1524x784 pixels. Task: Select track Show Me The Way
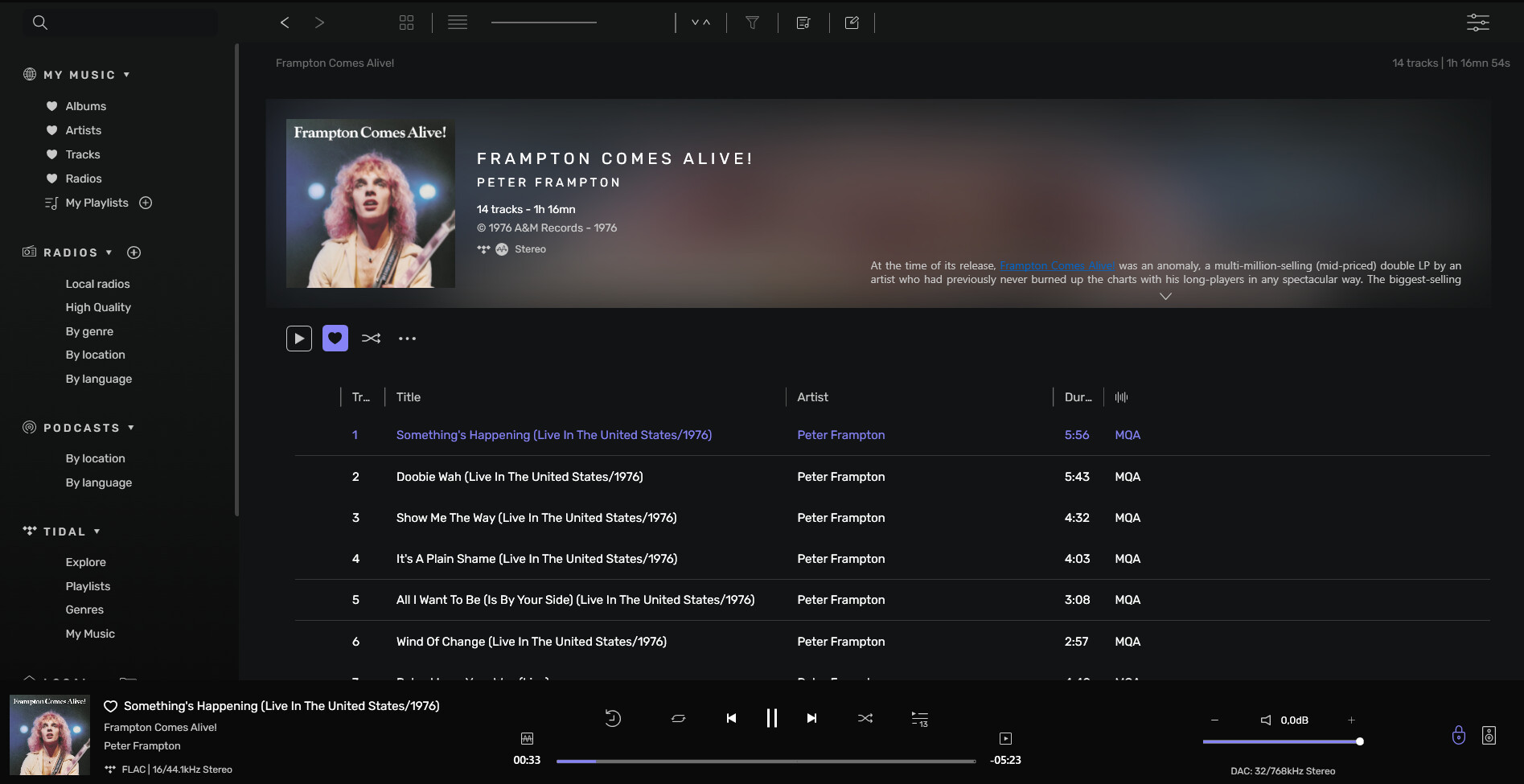point(536,518)
